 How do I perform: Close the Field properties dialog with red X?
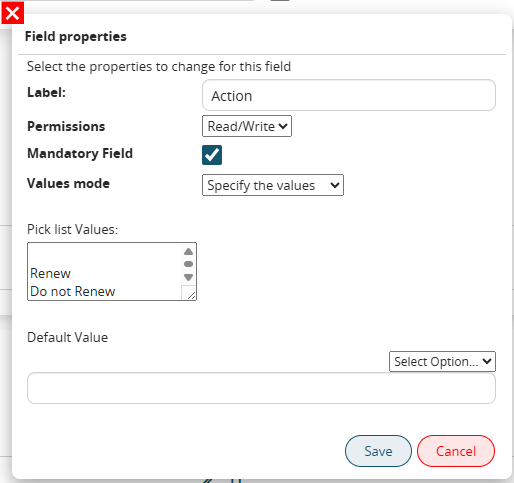13,13
